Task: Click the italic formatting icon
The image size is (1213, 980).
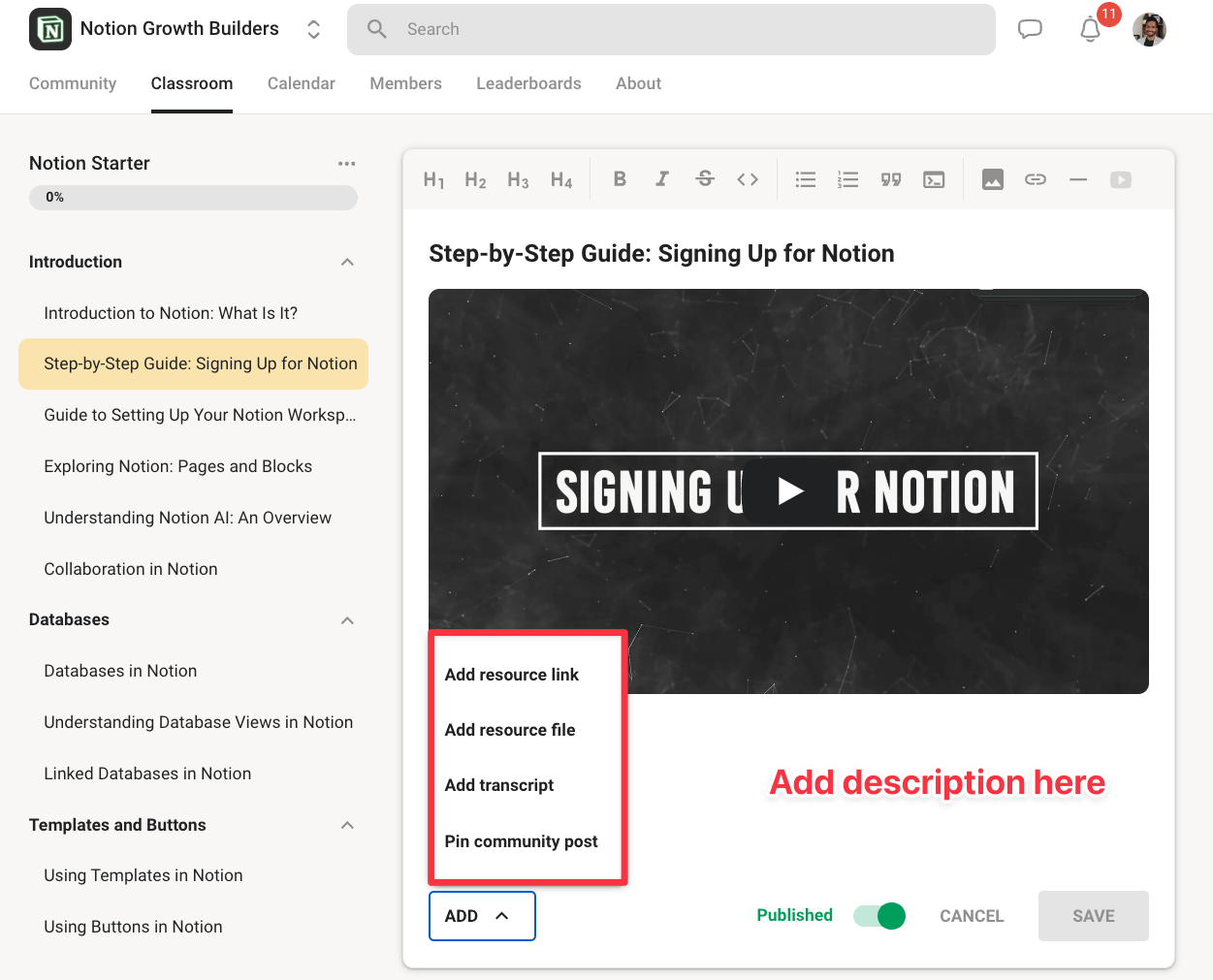Action: pos(662,179)
